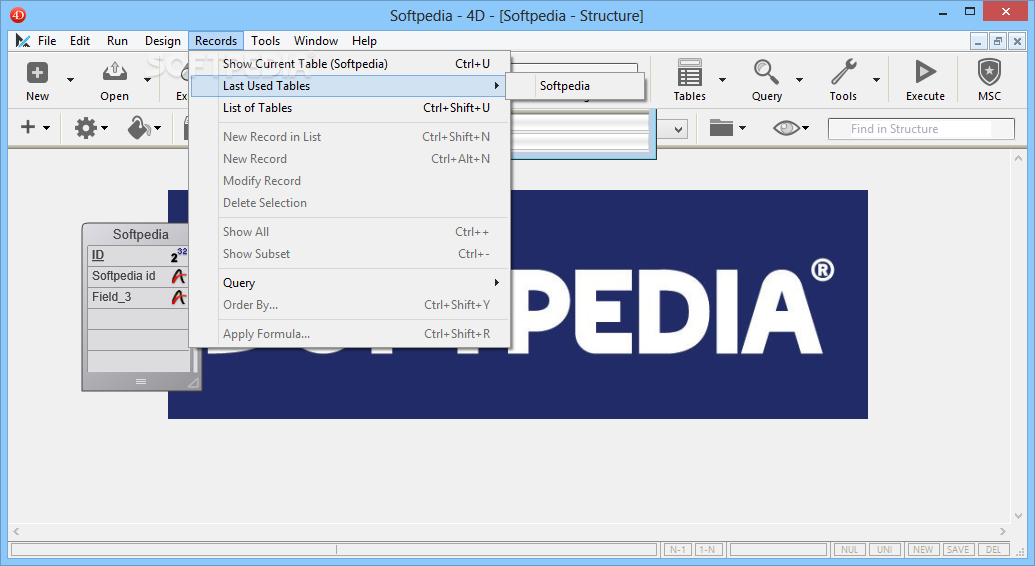This screenshot has width=1035, height=566.
Task: Click the 4D application logo in title bar
Action: (x=18, y=15)
